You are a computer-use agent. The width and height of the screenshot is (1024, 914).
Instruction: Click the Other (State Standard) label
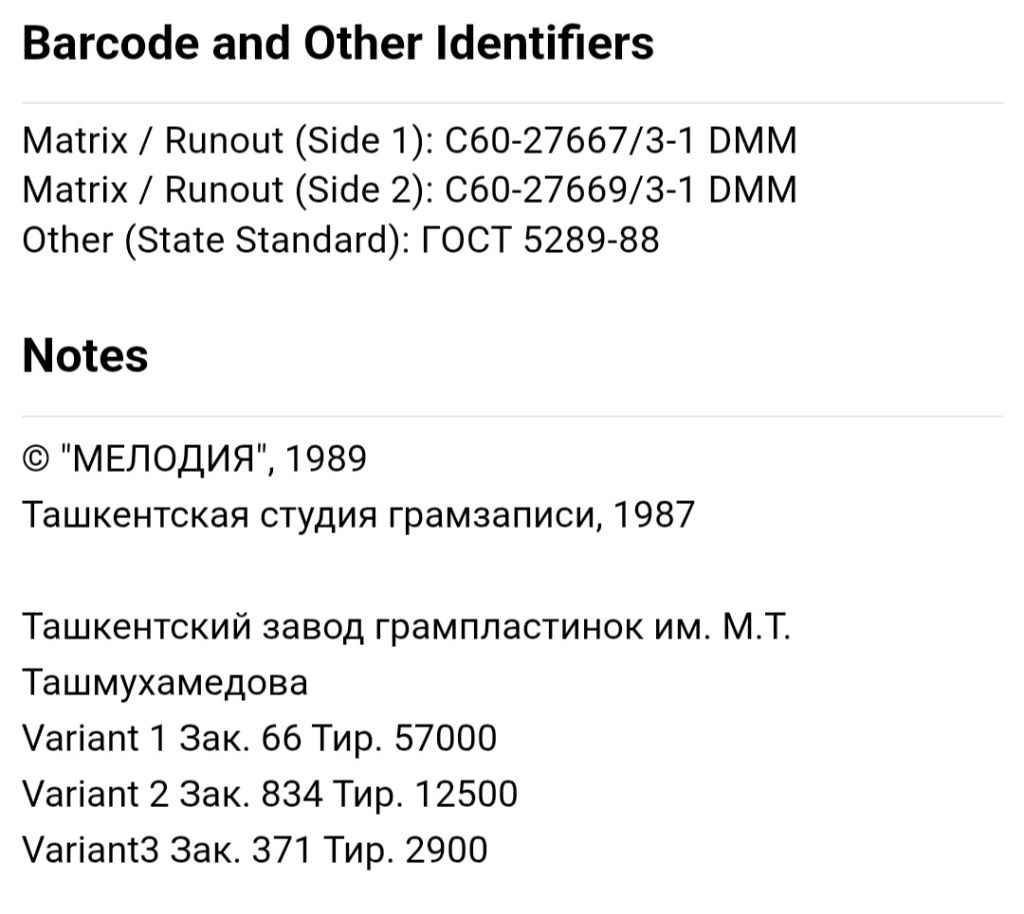tap(216, 240)
